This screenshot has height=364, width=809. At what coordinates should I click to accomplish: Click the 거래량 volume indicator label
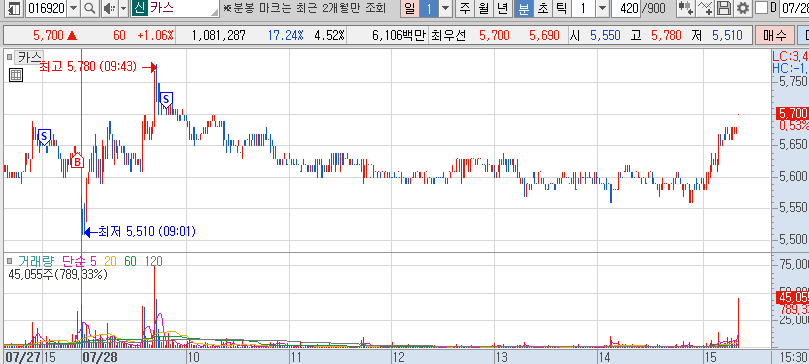tap(36, 261)
